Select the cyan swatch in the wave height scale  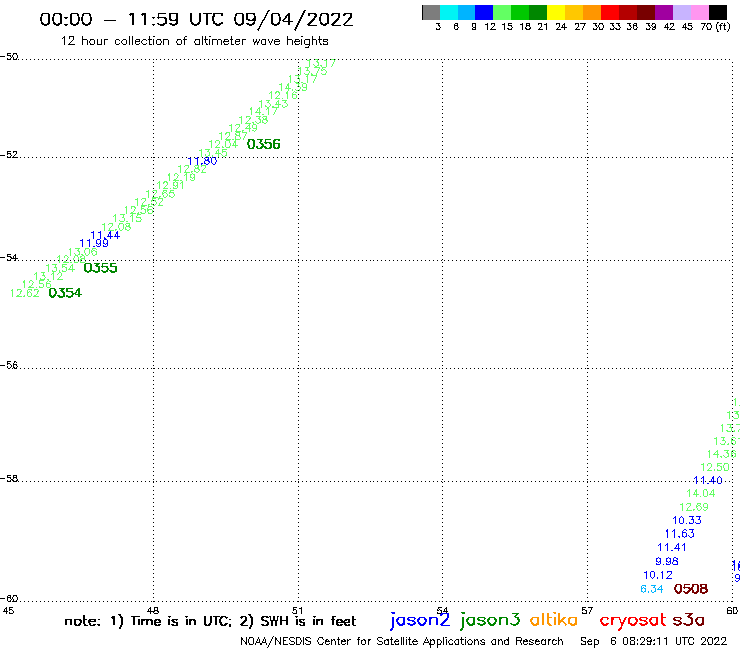click(449, 12)
